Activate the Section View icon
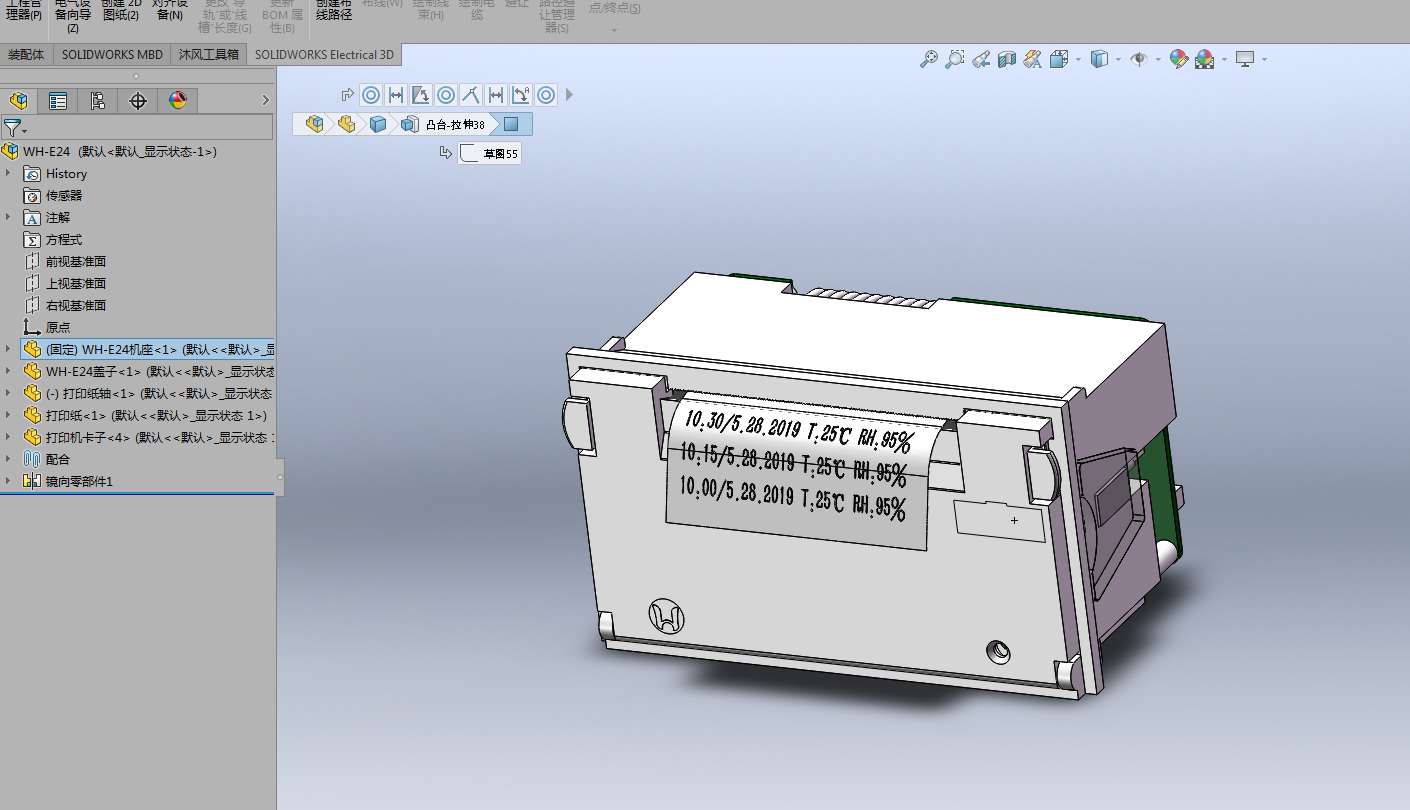The width and height of the screenshot is (1410, 810). [1007, 59]
